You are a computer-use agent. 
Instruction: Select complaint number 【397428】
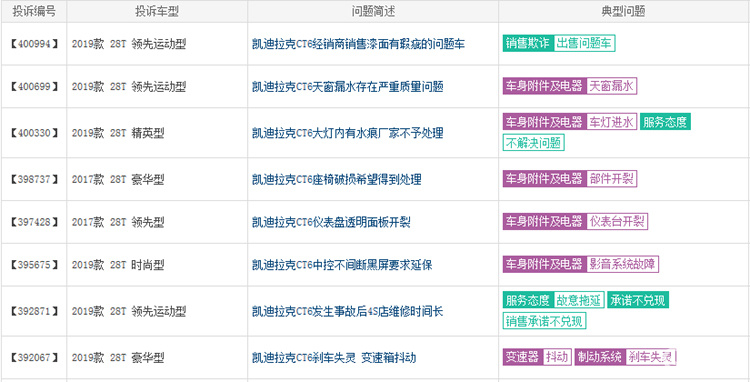(x=34, y=222)
